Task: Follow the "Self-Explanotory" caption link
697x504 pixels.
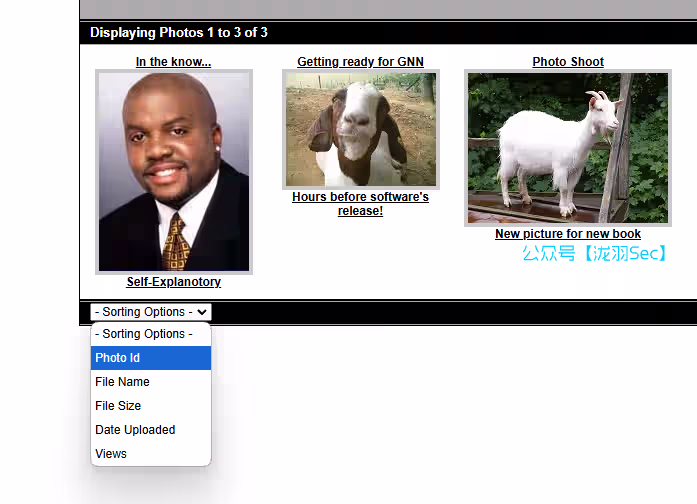Action: point(173,282)
